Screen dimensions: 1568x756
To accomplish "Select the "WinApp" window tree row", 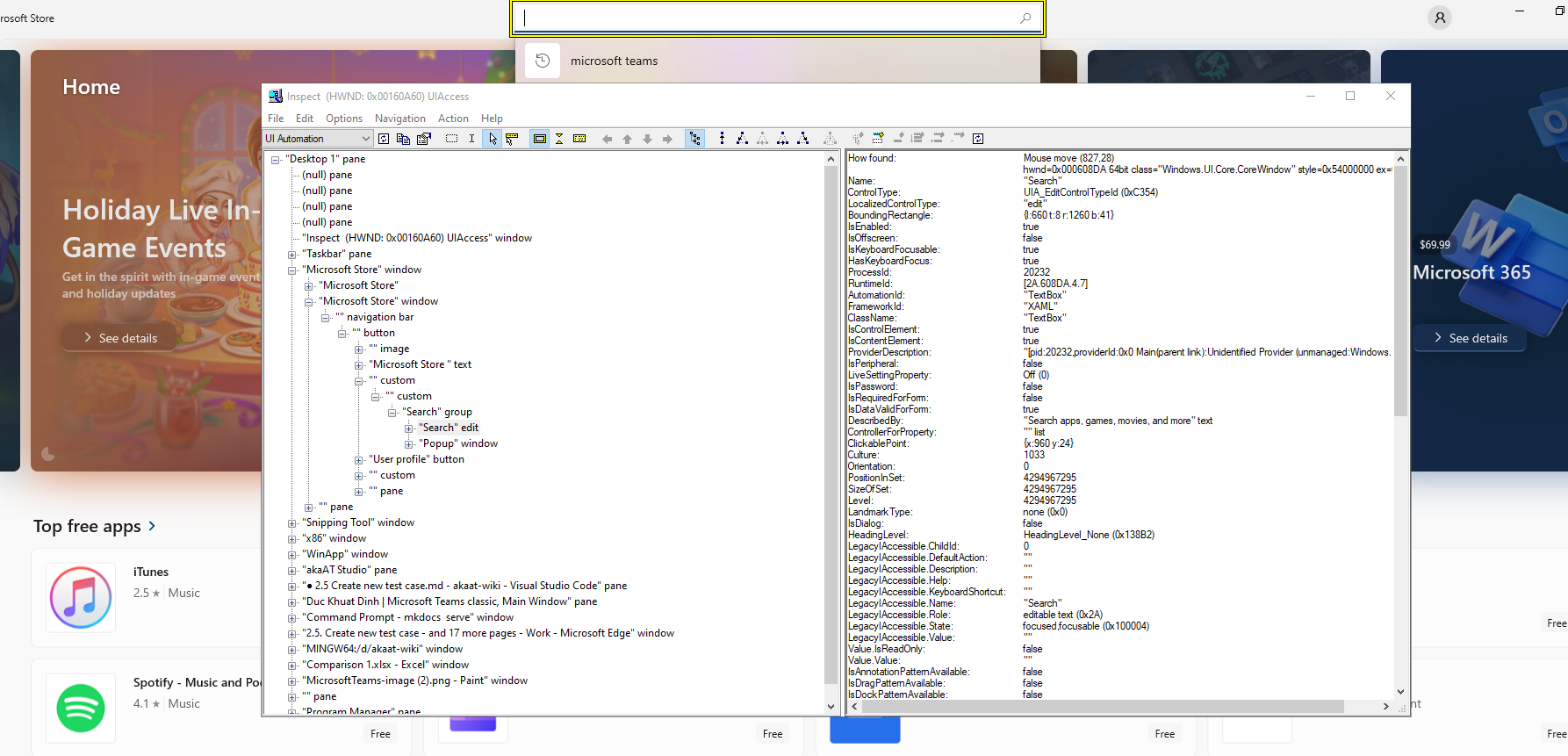I will point(345,554).
